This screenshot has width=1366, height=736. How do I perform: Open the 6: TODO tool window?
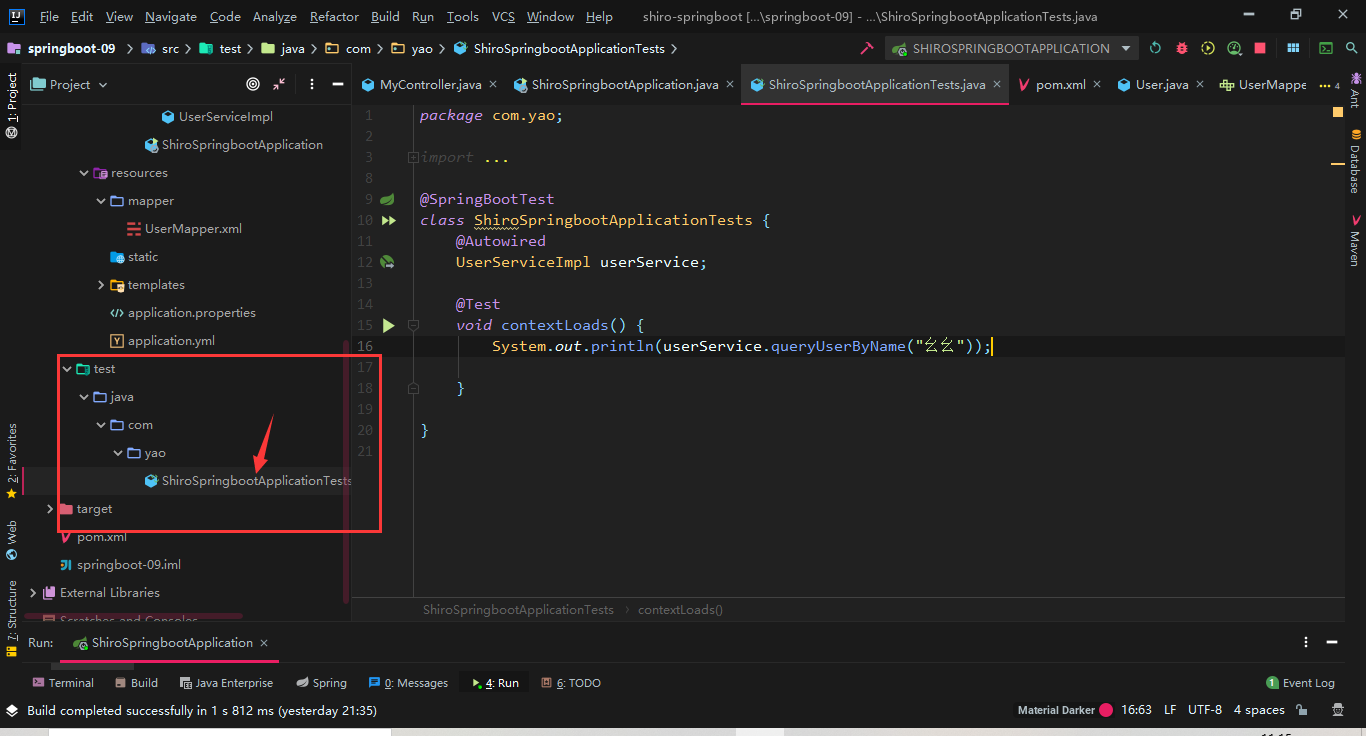[570, 683]
